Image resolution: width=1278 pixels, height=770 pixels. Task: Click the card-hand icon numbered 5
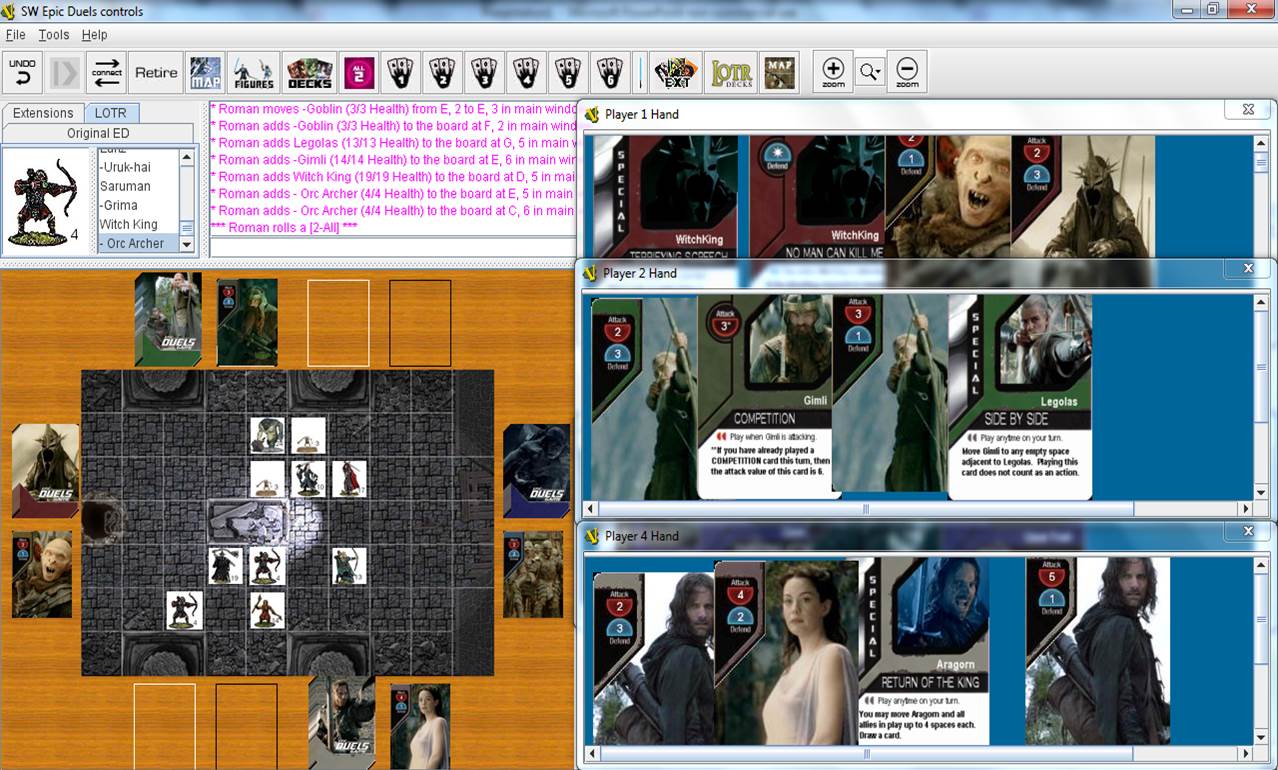568,73
